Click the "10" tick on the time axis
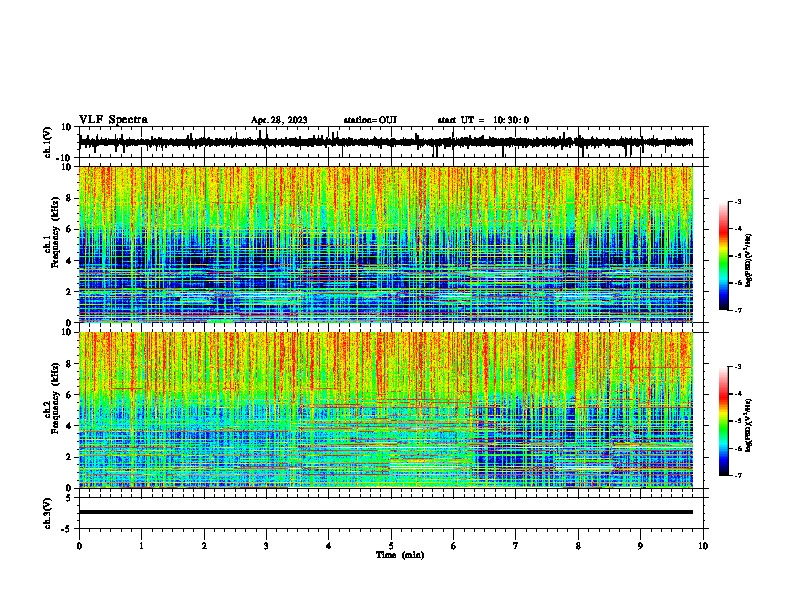 click(x=703, y=546)
